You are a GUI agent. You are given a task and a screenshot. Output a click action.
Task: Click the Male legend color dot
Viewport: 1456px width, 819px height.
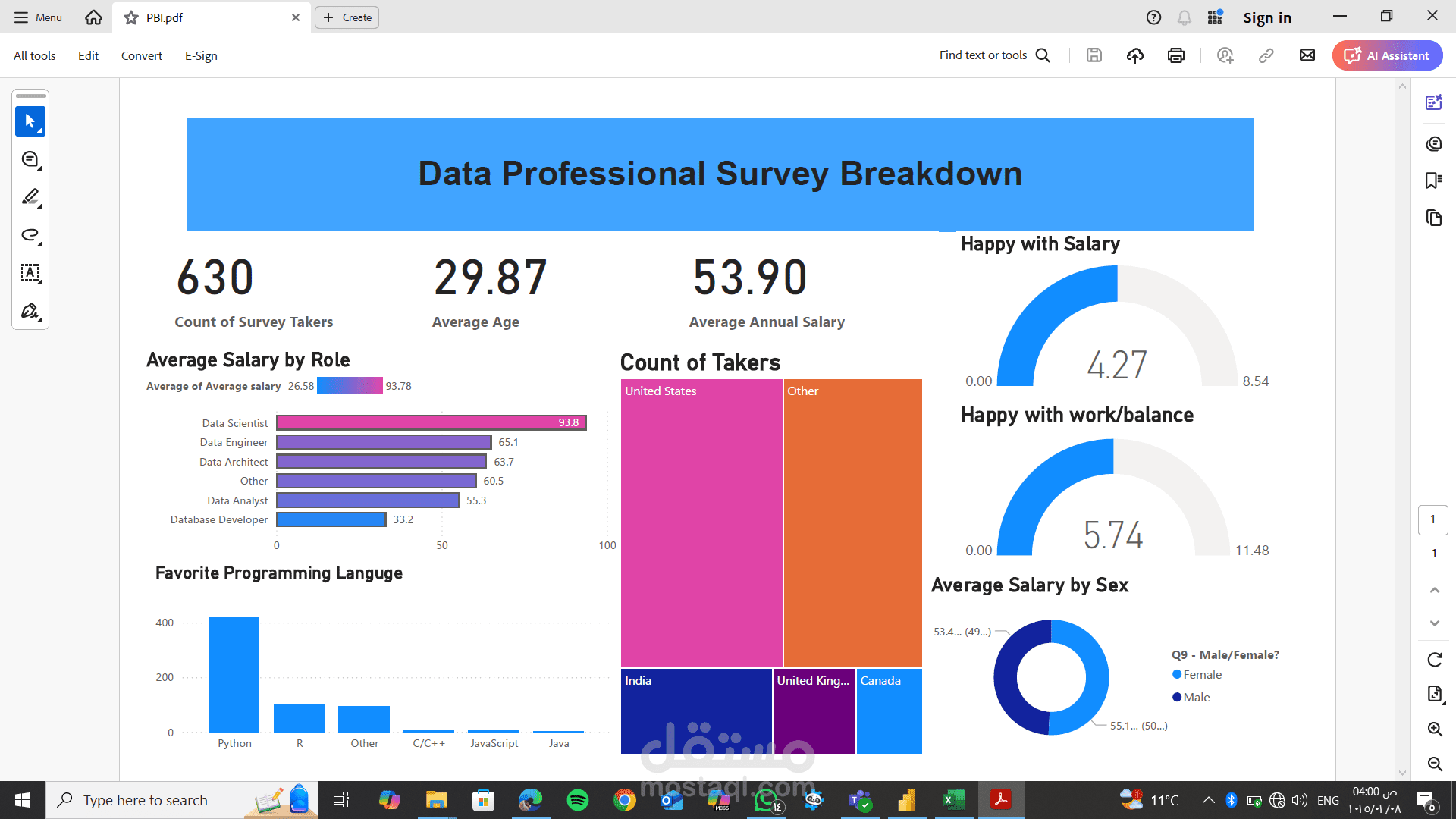point(1177,697)
